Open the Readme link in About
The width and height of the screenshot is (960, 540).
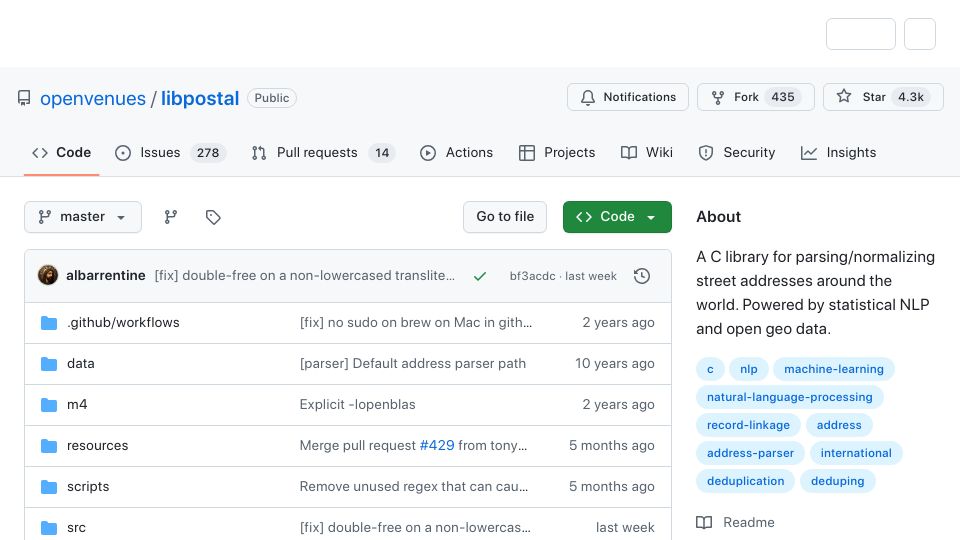click(x=735, y=523)
